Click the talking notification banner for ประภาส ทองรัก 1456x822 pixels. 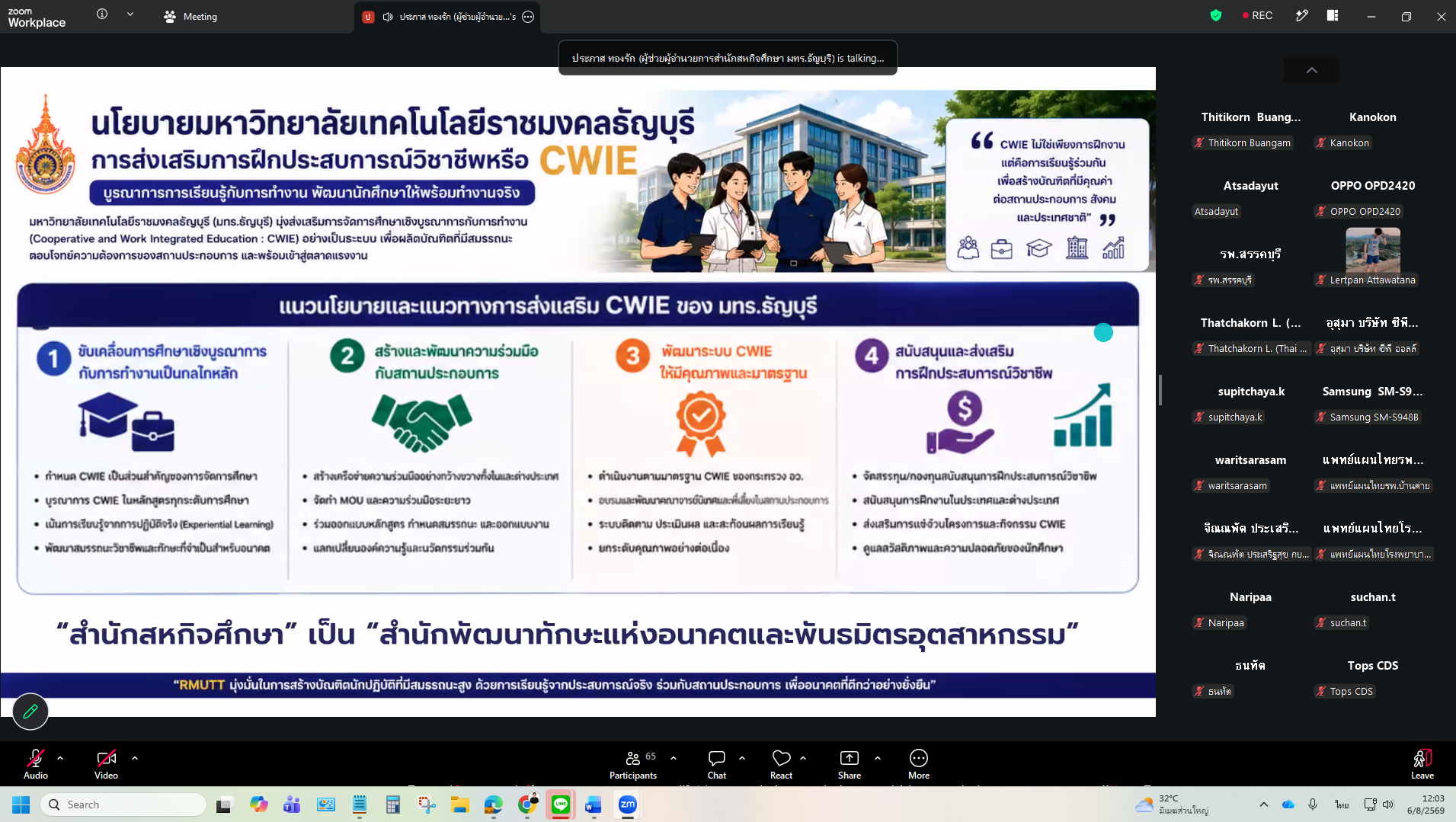728,58
